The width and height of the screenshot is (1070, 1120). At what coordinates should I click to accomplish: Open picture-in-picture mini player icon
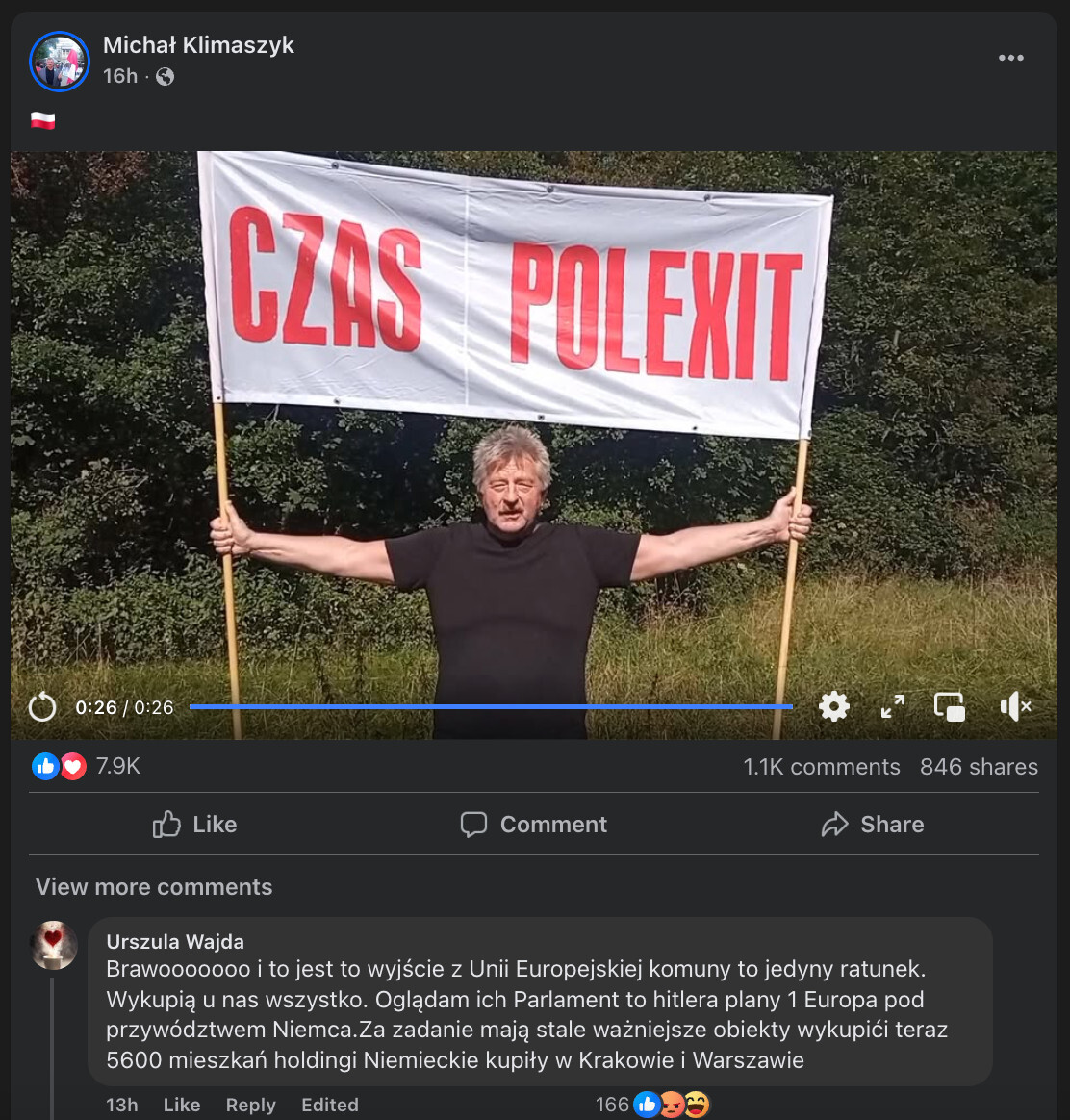[x=950, y=706]
